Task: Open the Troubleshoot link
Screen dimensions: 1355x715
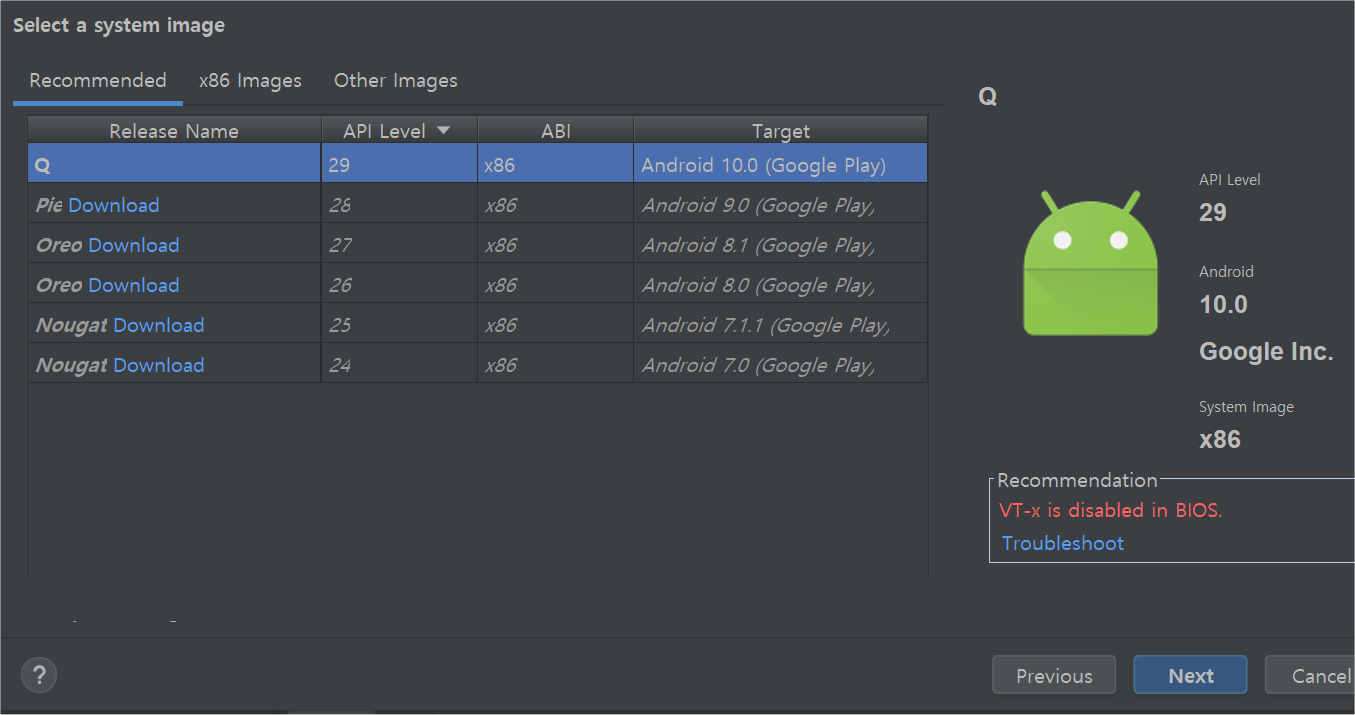Action: [1063, 543]
